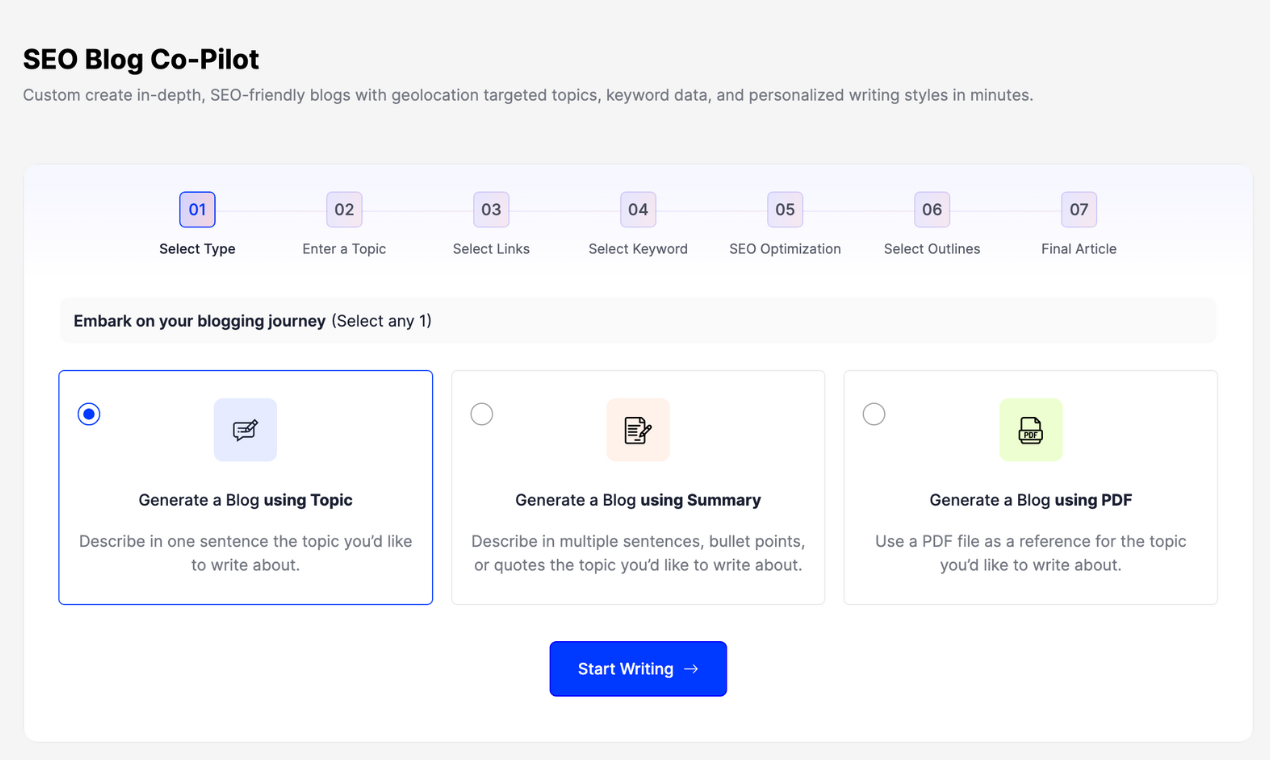Click the PDF file icon

[1031, 430]
